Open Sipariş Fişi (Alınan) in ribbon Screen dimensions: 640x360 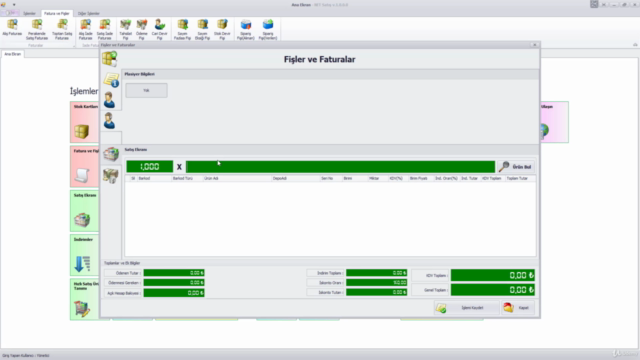246,29
